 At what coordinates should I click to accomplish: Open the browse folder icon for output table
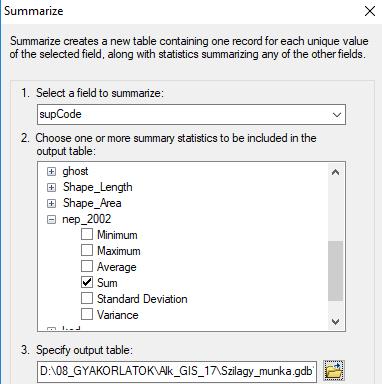pos(334,371)
